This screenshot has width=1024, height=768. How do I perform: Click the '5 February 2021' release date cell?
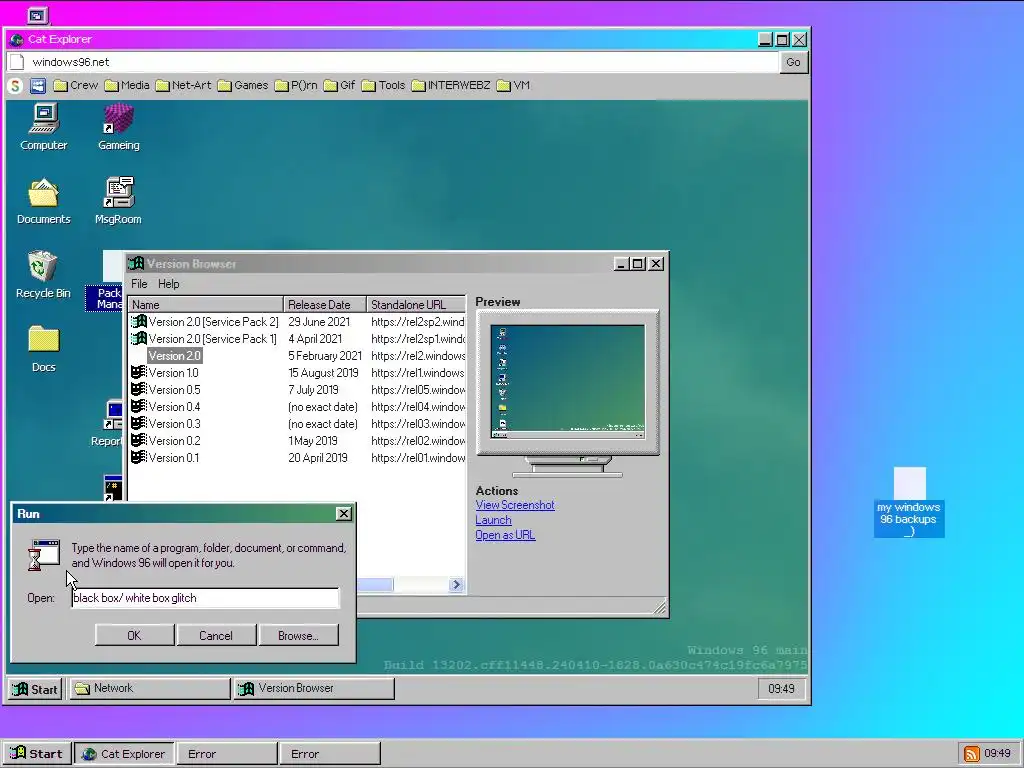pos(325,356)
